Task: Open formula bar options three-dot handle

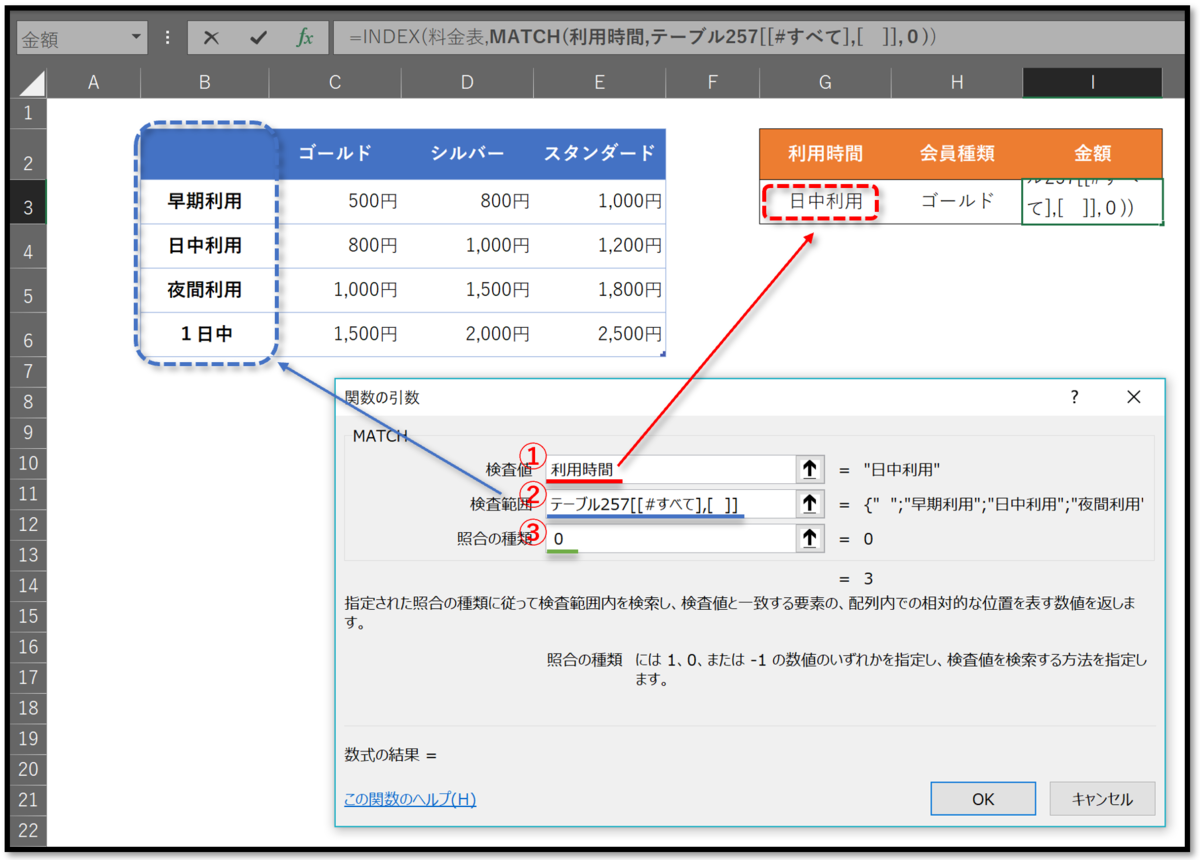Action: click(167, 38)
